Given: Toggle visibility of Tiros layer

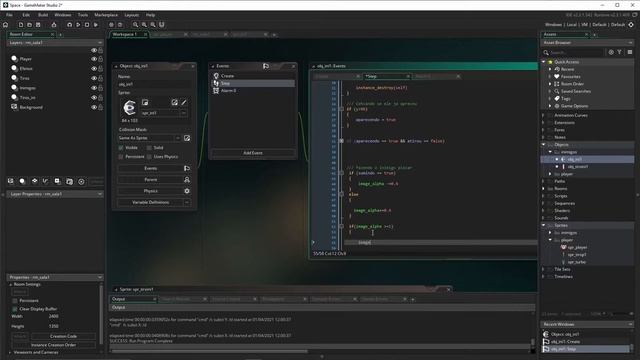Looking at the screenshot, I should [94, 78].
